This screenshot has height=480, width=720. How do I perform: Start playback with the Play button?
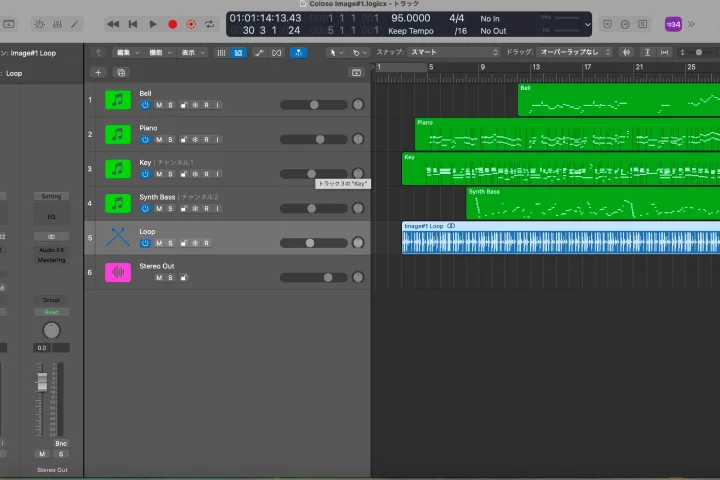coord(153,24)
